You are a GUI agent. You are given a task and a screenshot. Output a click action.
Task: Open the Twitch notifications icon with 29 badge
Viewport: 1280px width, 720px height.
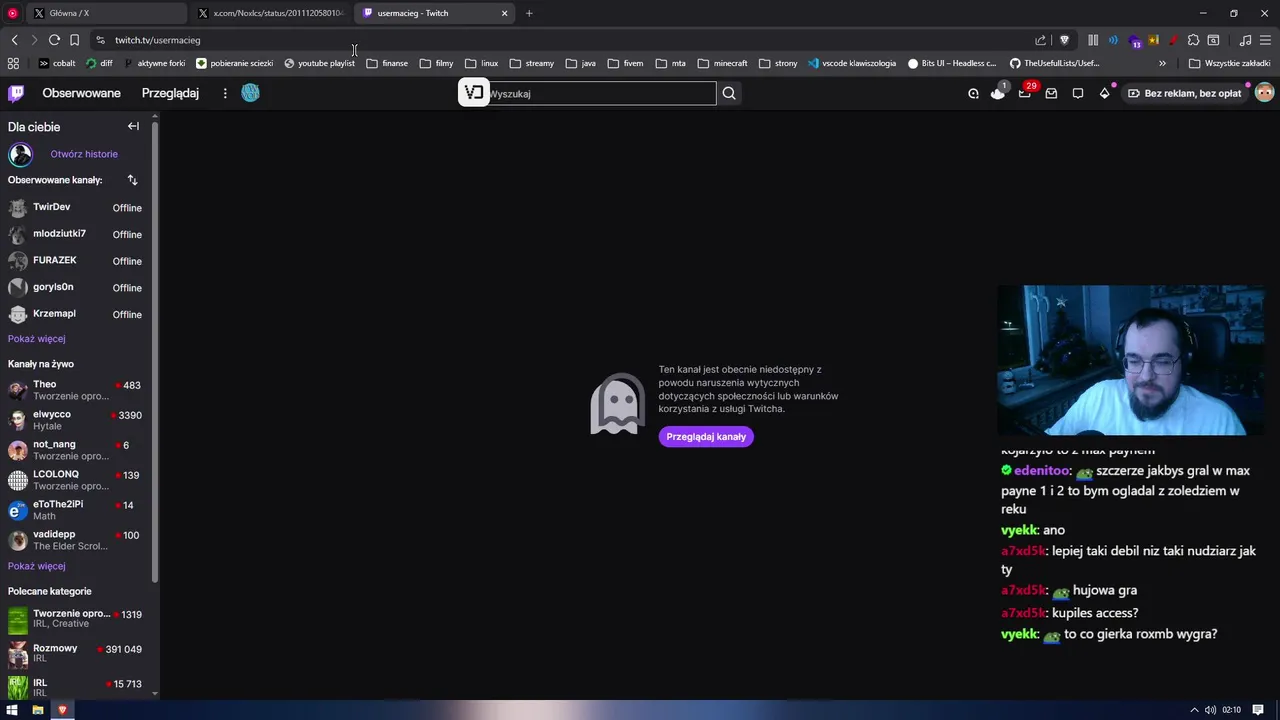click(x=1025, y=93)
